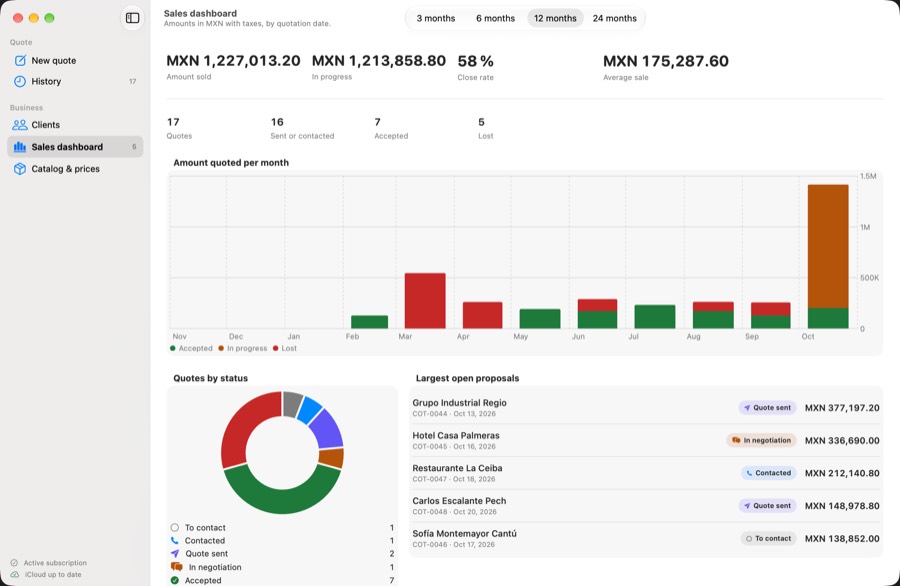Image resolution: width=900 pixels, height=586 pixels.
Task: Open New quote in sidebar
Action: click(x=75, y=60)
